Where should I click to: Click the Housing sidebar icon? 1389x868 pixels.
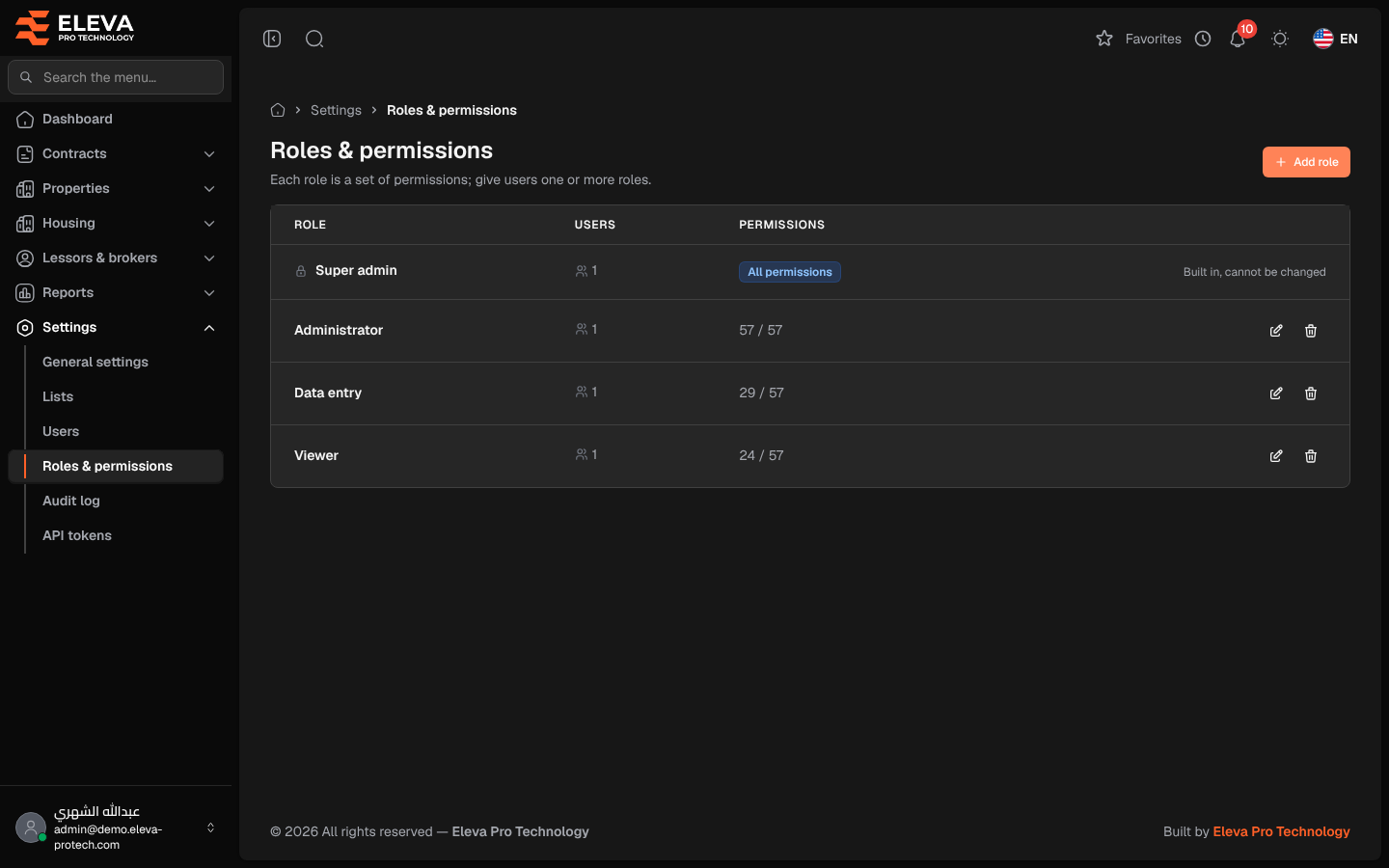point(25,224)
